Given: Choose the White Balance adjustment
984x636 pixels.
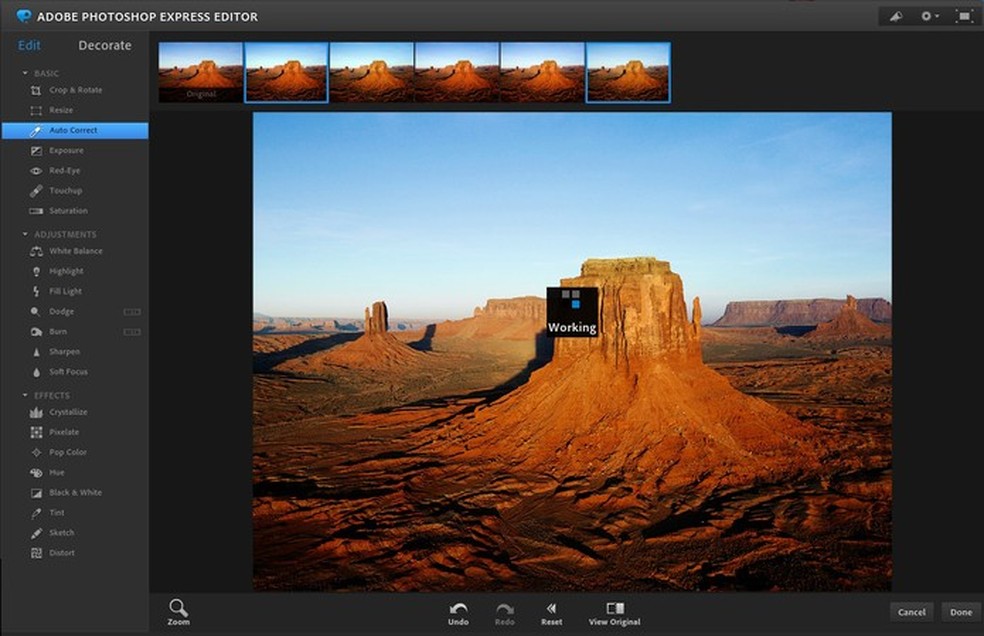Looking at the screenshot, I should pos(75,251).
